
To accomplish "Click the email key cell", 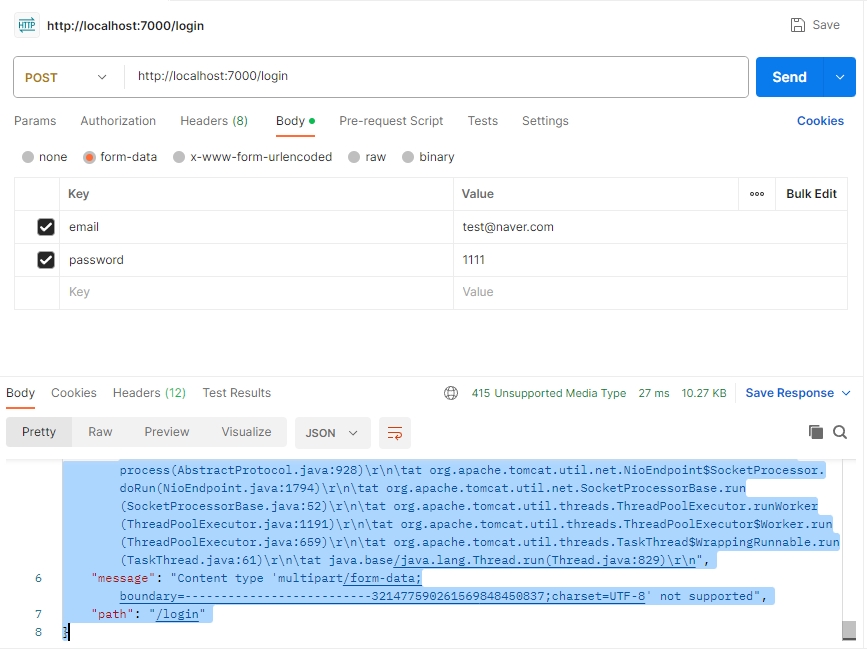I will [256, 227].
